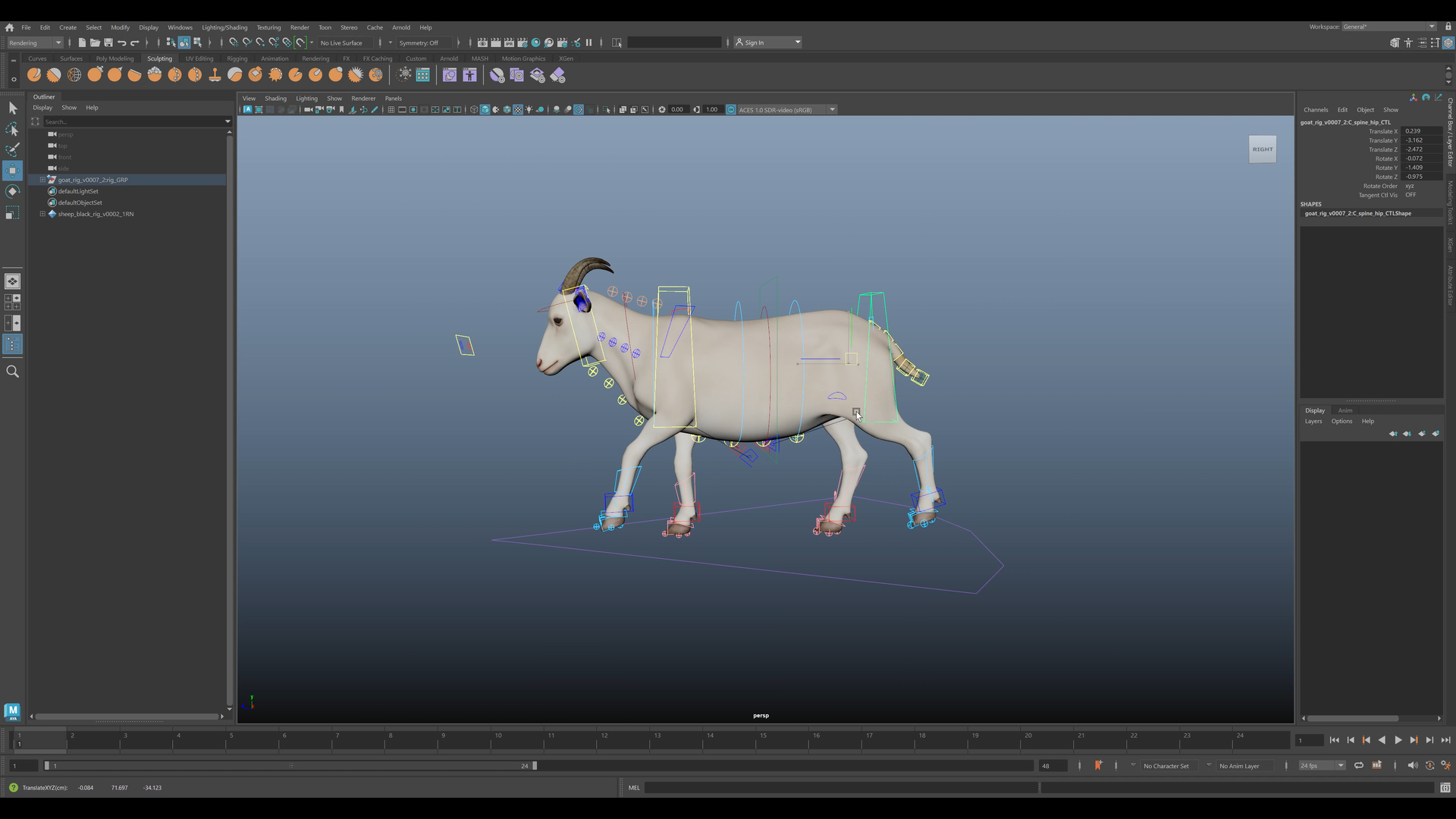Switch to the Anim layer tab
The height and width of the screenshot is (819, 1456).
[x=1345, y=410]
